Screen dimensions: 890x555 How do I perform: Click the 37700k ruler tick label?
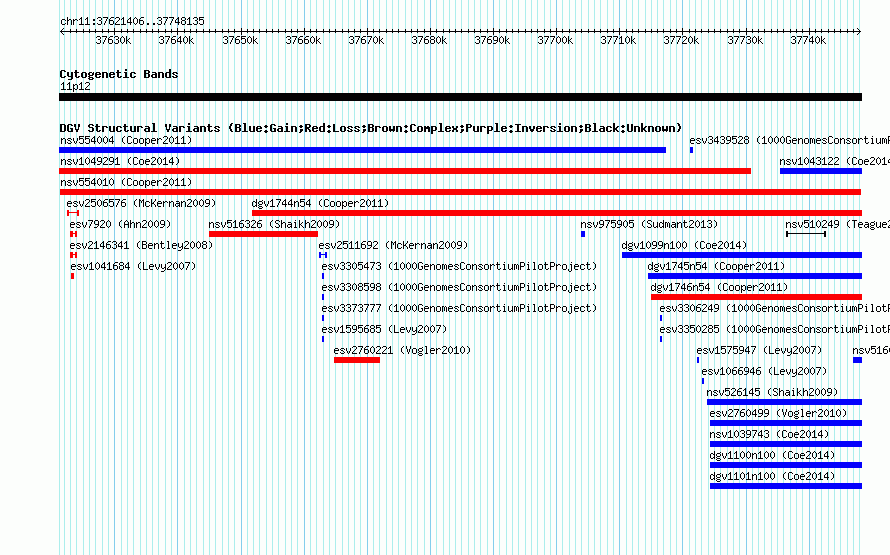click(555, 40)
